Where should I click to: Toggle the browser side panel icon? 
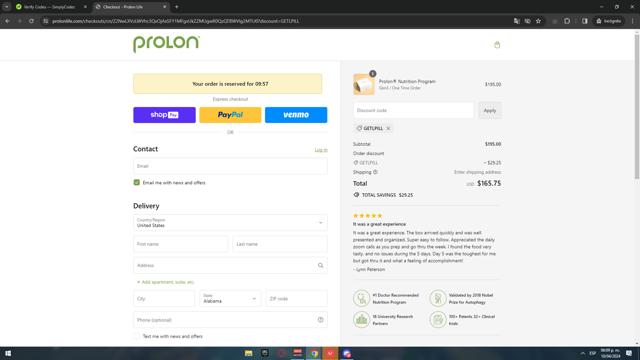585,21
